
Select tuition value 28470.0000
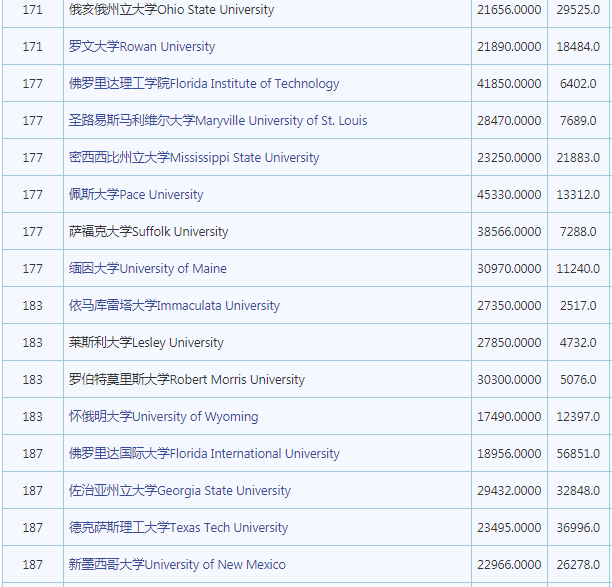tap(509, 121)
